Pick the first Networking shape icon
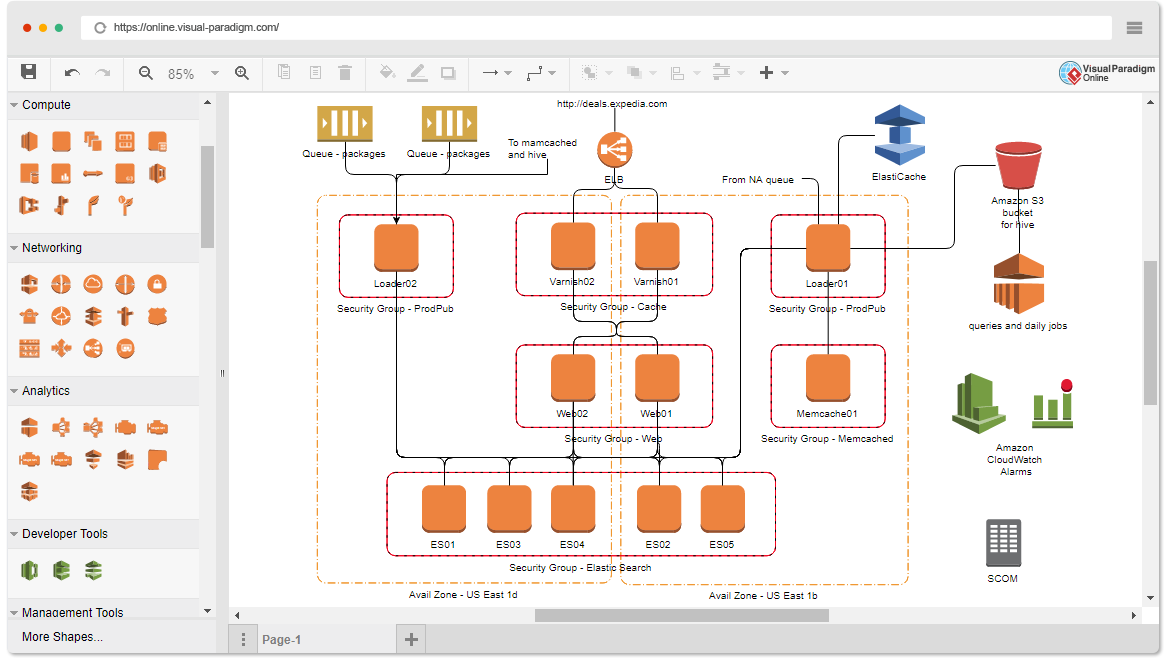Image resolution: width=1170 pixels, height=665 pixels. coord(29,284)
